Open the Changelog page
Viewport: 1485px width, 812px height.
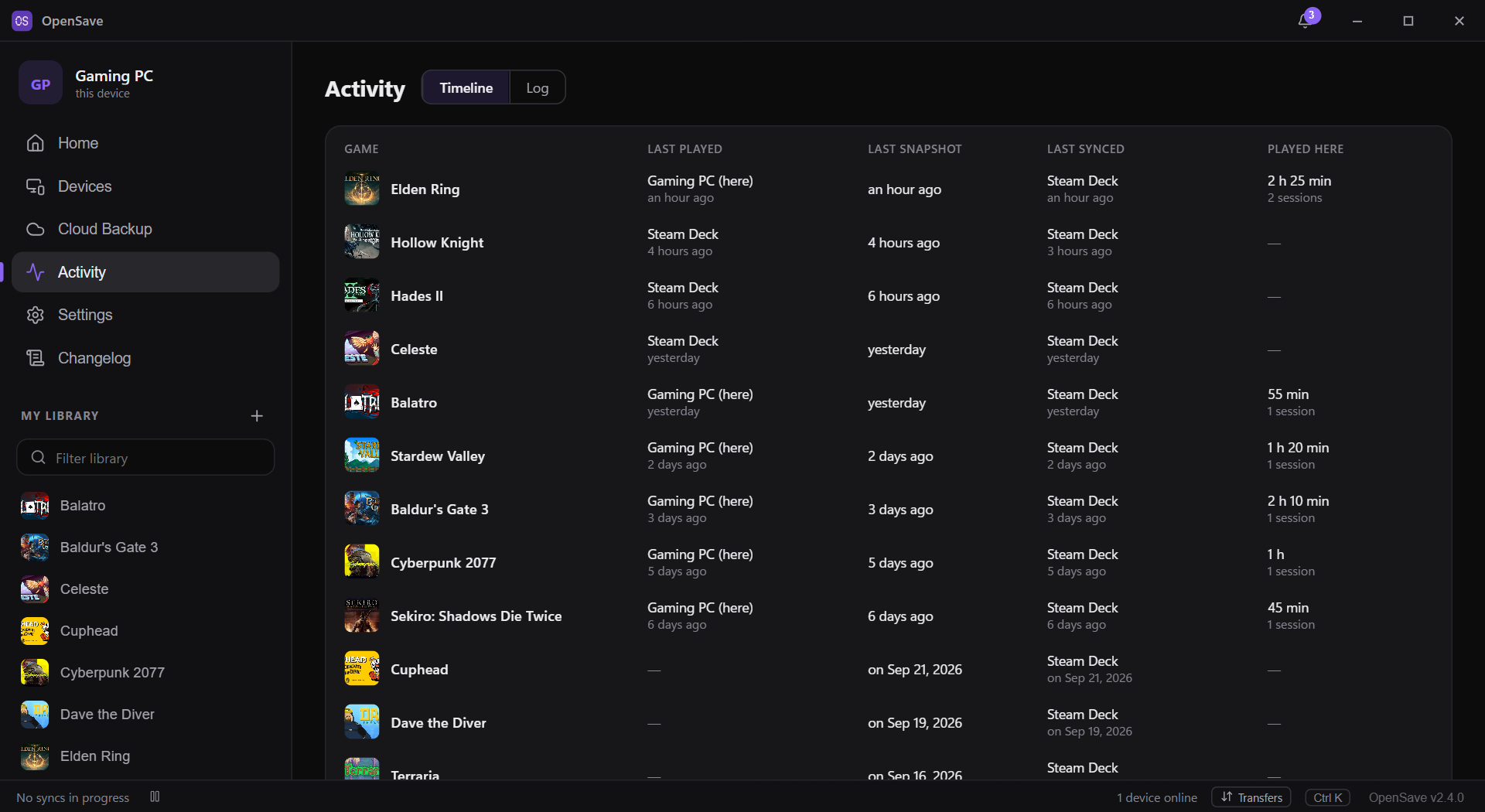point(145,358)
